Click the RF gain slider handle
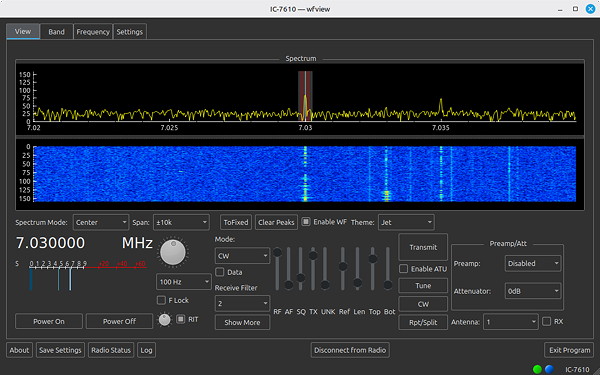The height and width of the screenshot is (375, 600). point(277,252)
